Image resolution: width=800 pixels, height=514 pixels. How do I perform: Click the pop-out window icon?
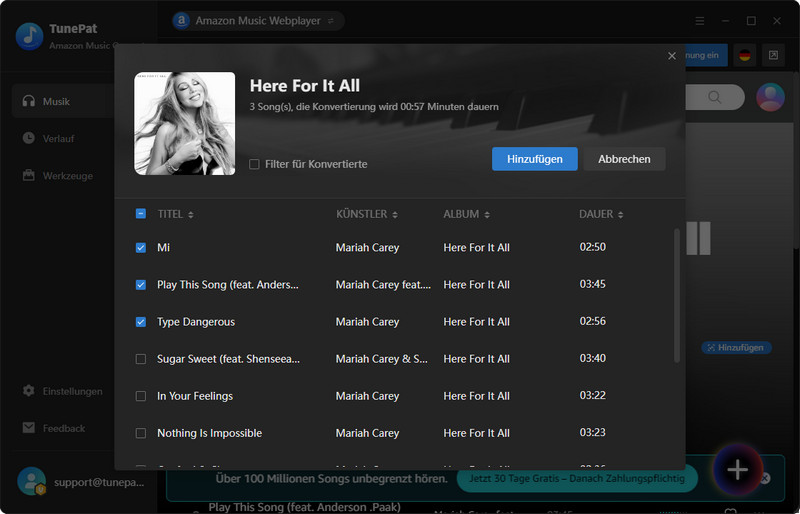coord(773,55)
